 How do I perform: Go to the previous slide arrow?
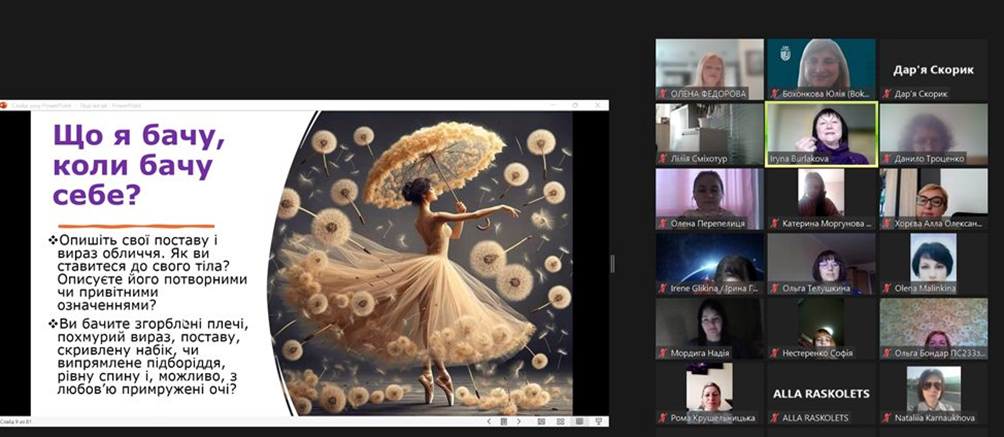489,421
